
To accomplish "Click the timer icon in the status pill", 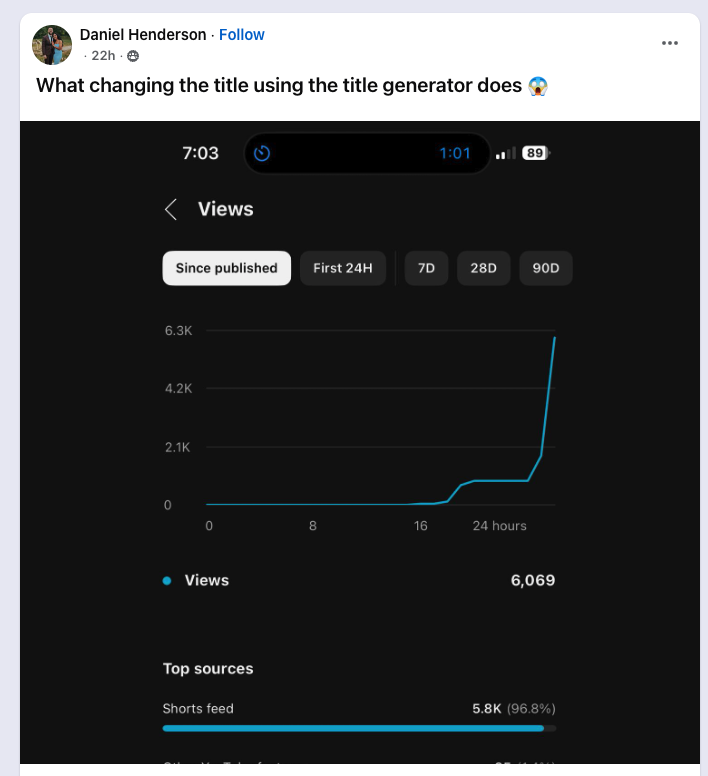I will 262,153.
